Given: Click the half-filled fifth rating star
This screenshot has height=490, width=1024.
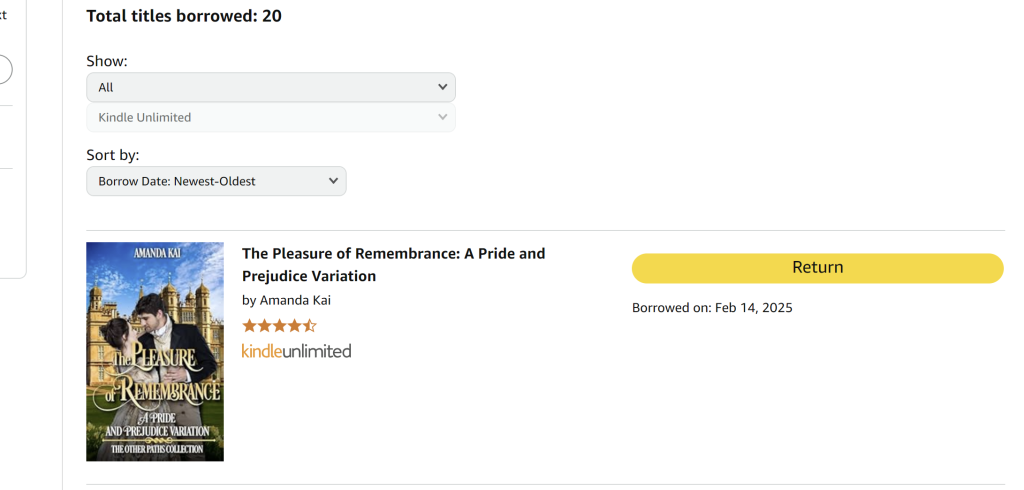Looking at the screenshot, I should click(x=310, y=325).
